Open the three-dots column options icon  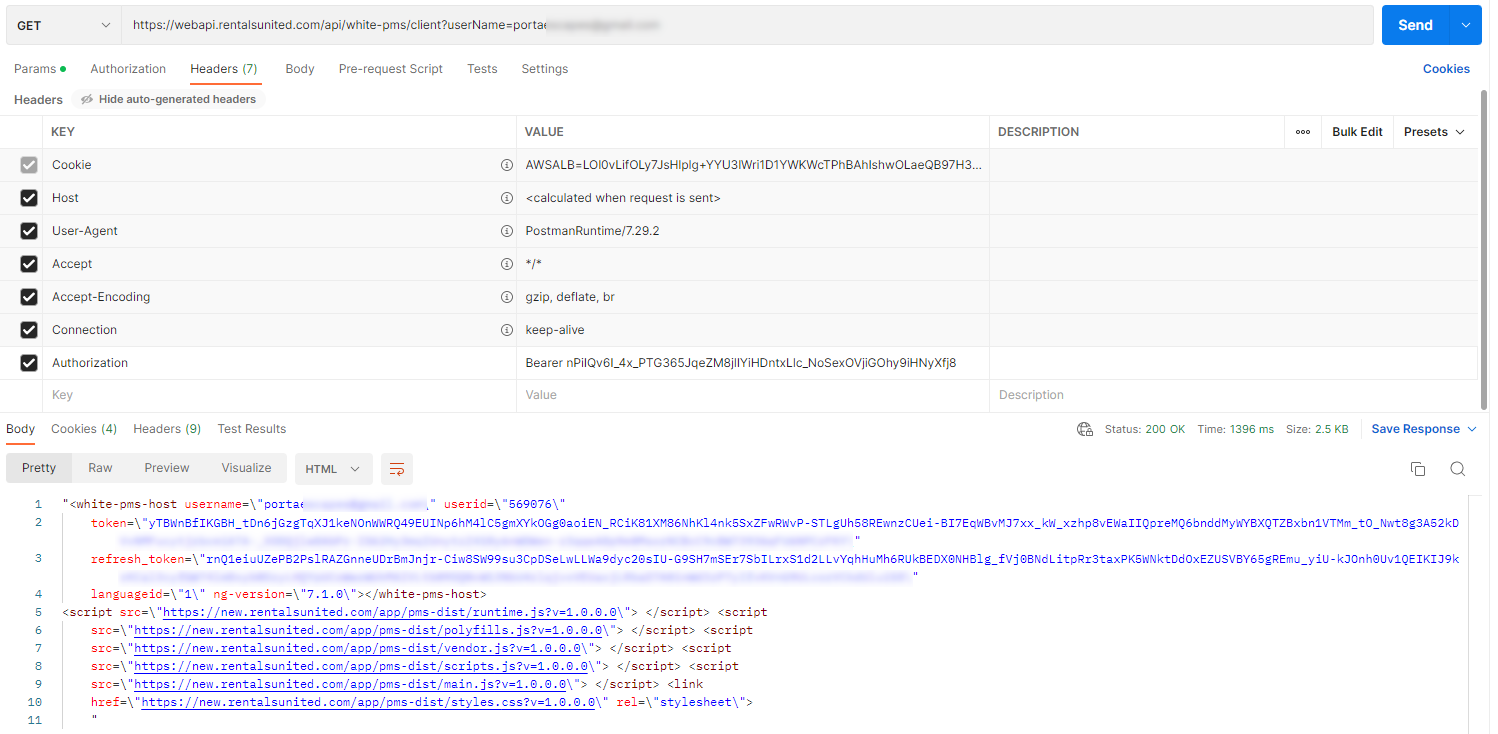pos(1302,132)
